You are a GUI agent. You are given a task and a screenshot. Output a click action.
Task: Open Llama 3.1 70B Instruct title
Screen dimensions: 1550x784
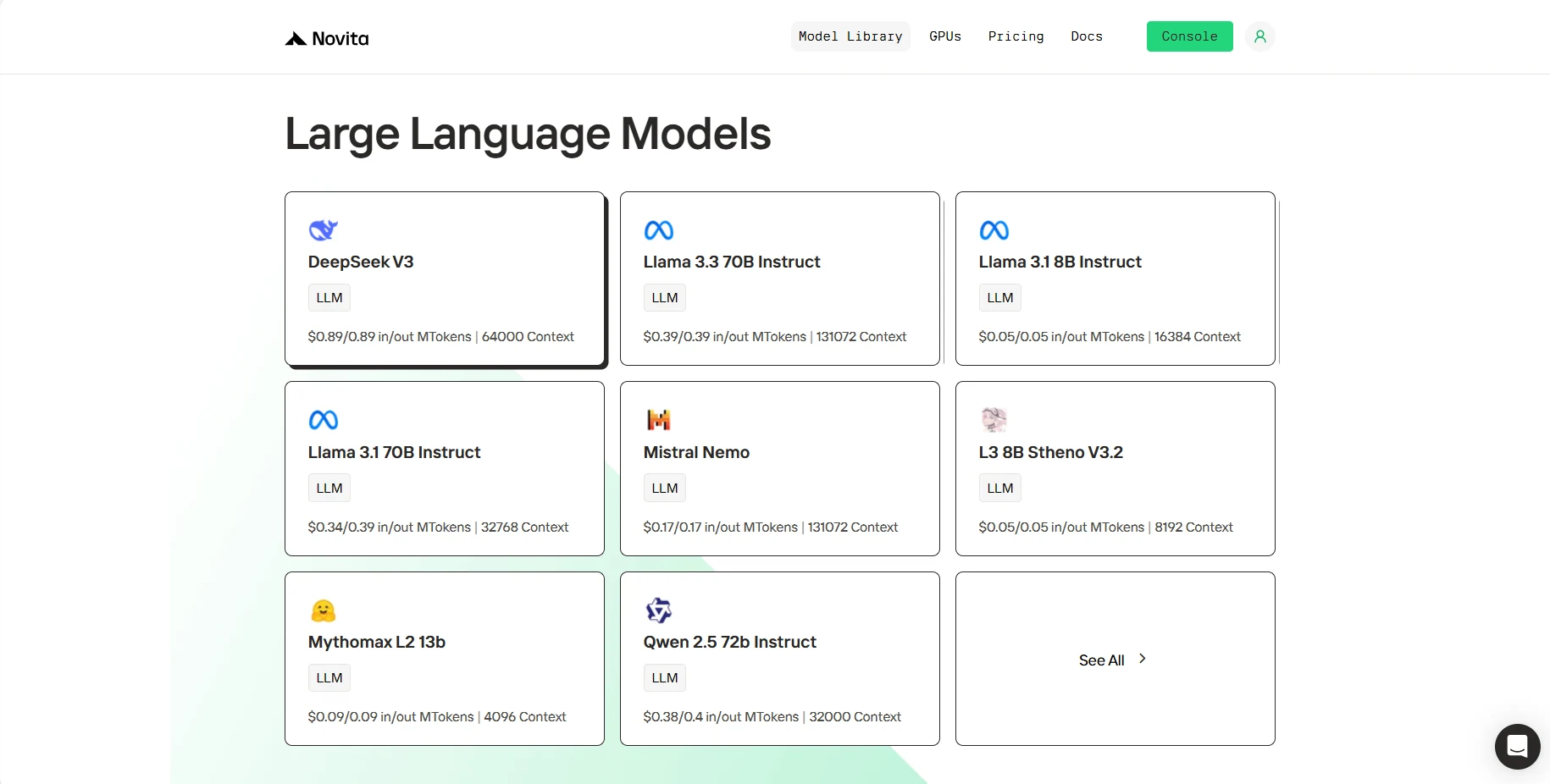click(x=395, y=452)
